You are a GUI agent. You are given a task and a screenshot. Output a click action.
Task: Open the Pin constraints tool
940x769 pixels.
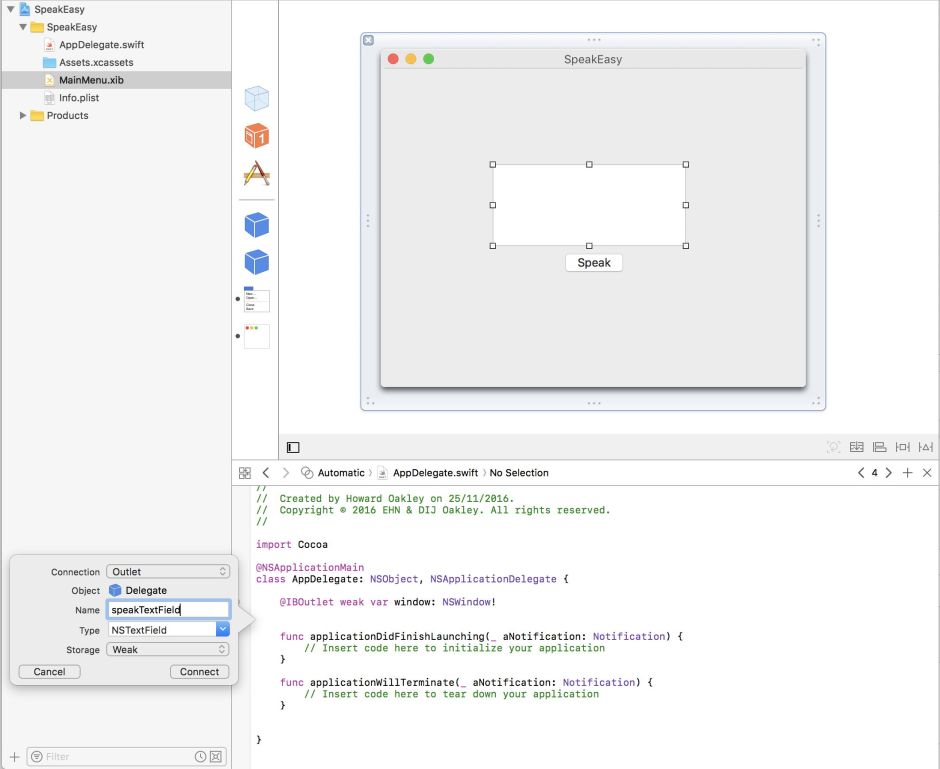904,447
